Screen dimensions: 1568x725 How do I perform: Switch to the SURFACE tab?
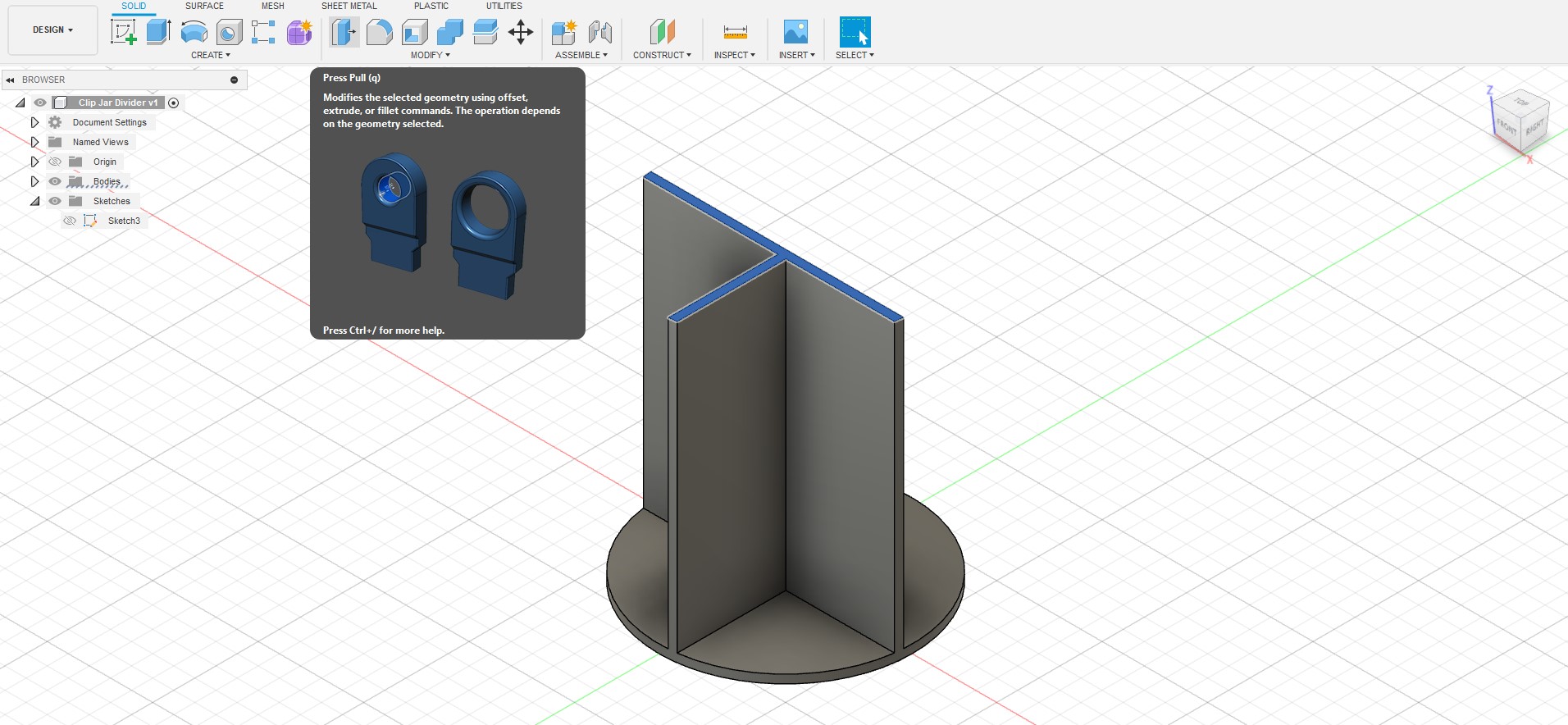pyautogui.click(x=204, y=6)
